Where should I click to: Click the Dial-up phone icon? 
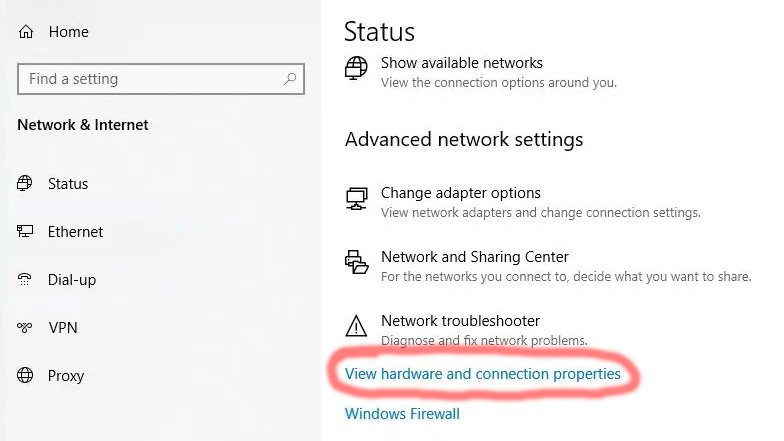point(24,279)
